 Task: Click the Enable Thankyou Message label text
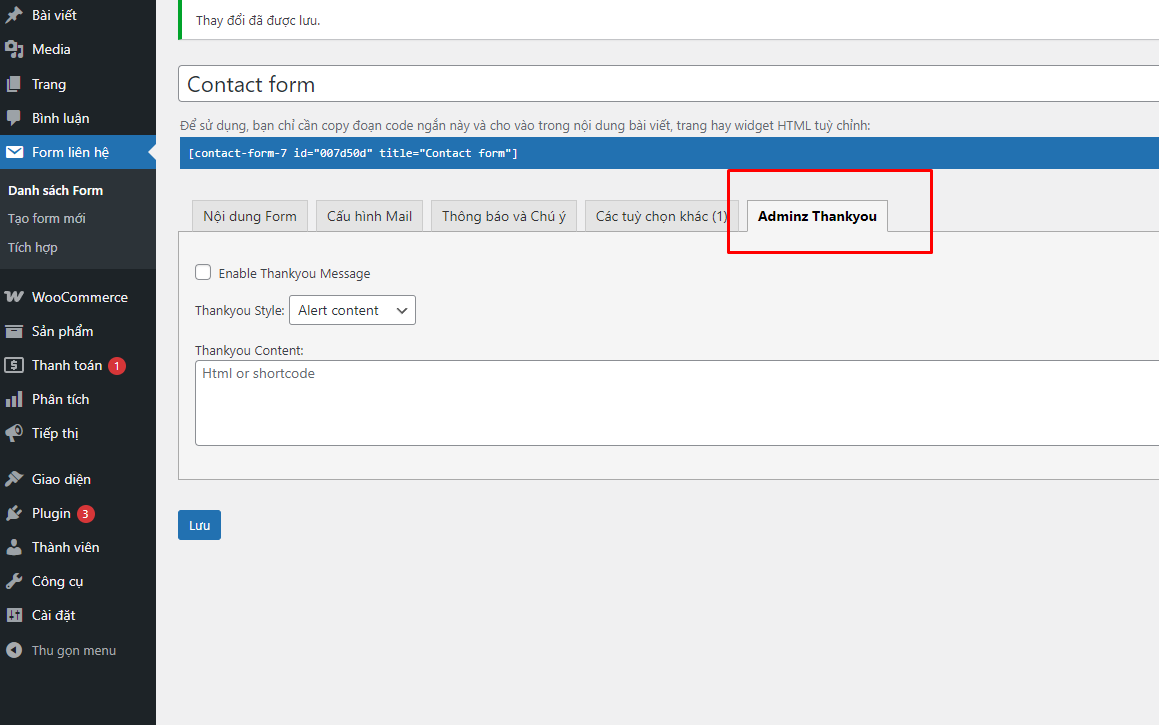tap(294, 273)
